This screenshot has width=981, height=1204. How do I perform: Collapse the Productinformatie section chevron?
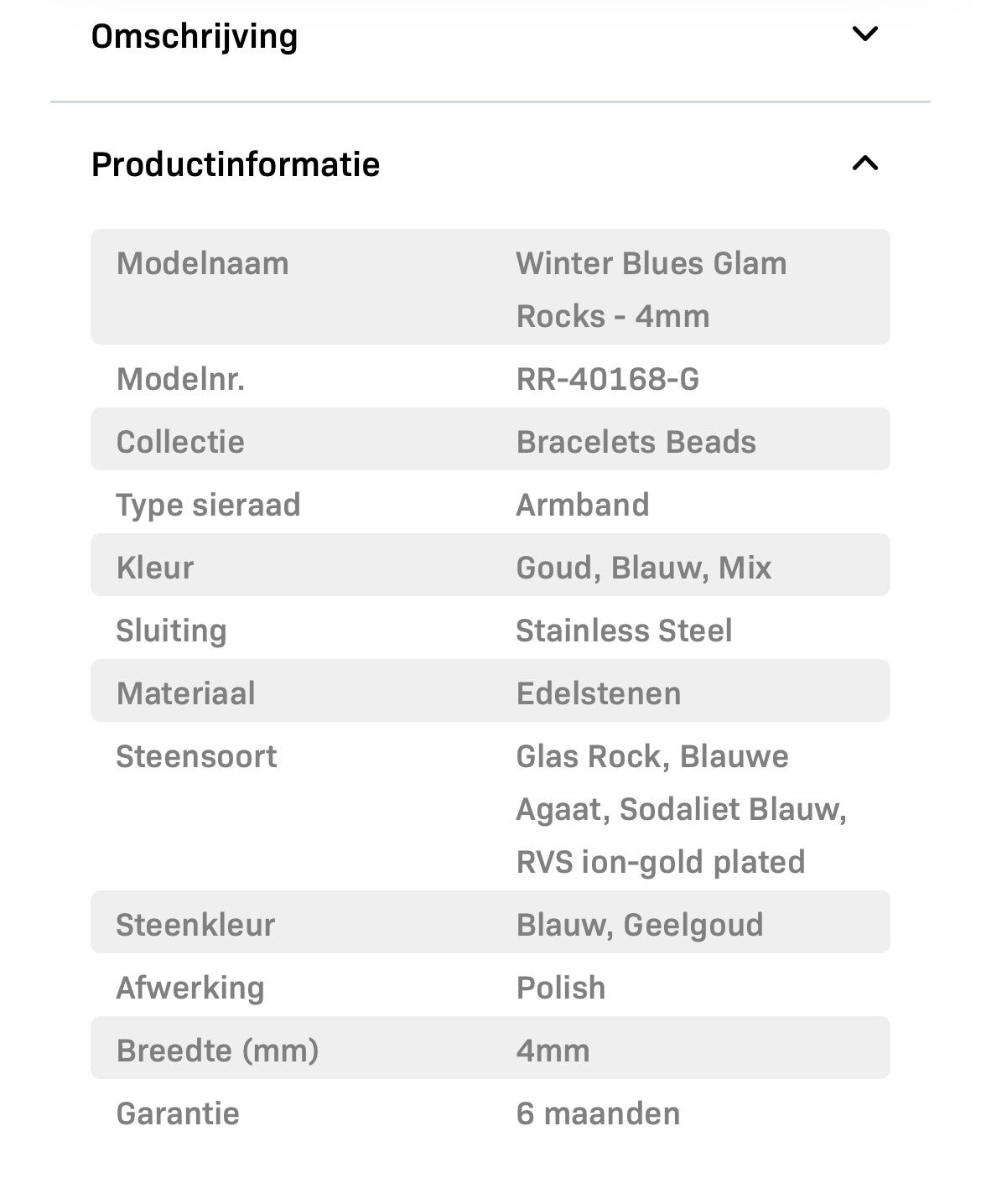tap(864, 163)
